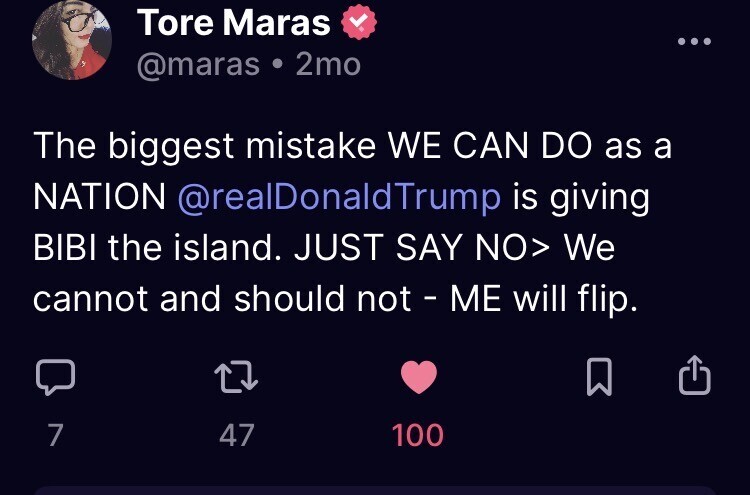Click the 2mo post timestamp
The image size is (750, 495).
tap(328, 65)
